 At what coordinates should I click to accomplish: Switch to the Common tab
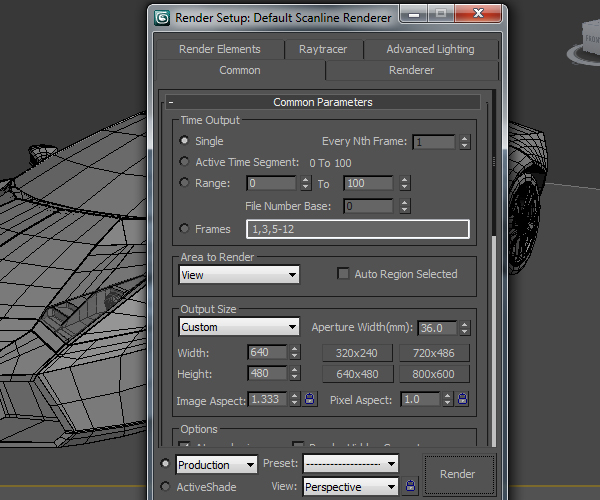[x=240, y=70]
